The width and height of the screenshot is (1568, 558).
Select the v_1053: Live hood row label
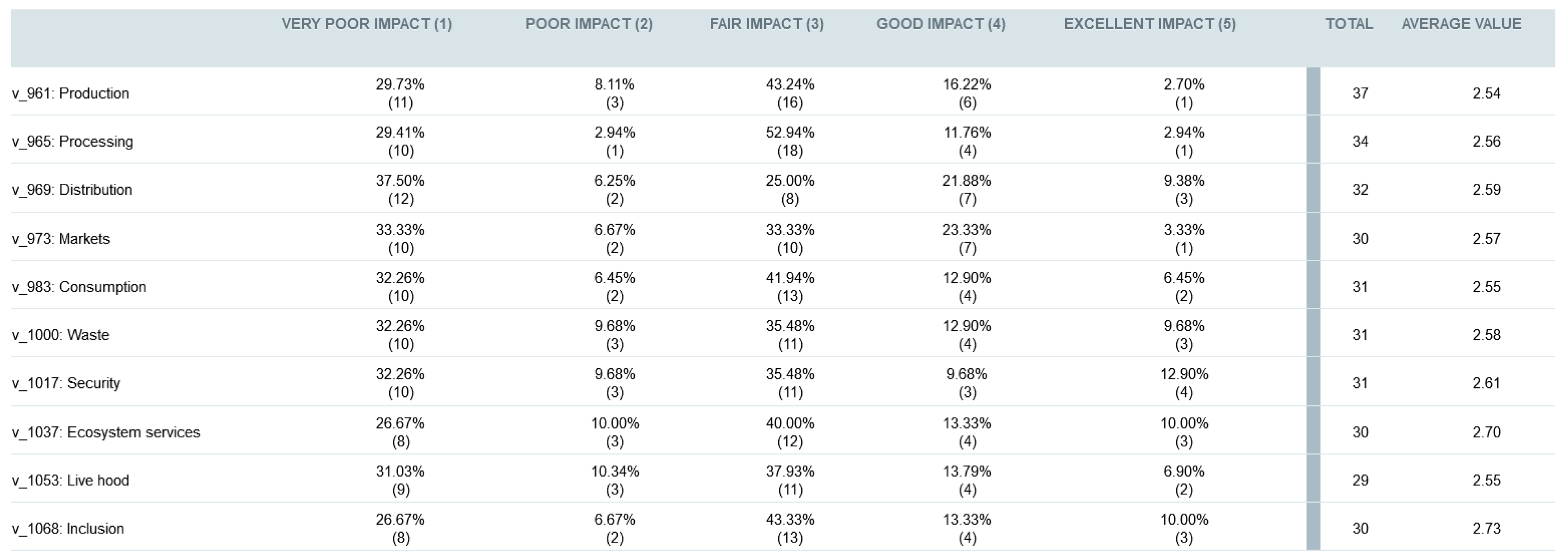[70, 481]
